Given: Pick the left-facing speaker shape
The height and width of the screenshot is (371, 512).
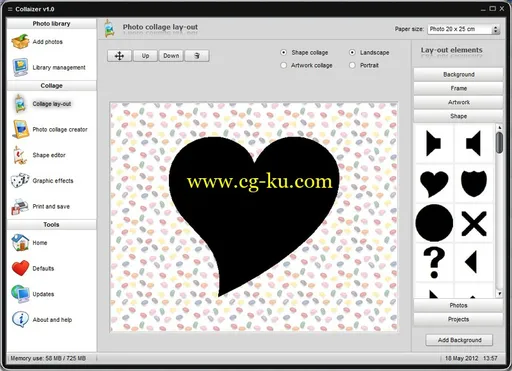Looking at the screenshot, I should tap(474, 144).
